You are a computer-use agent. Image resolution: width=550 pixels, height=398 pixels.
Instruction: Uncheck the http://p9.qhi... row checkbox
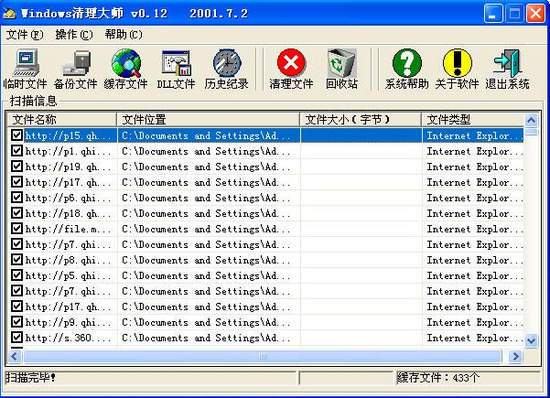(17, 322)
